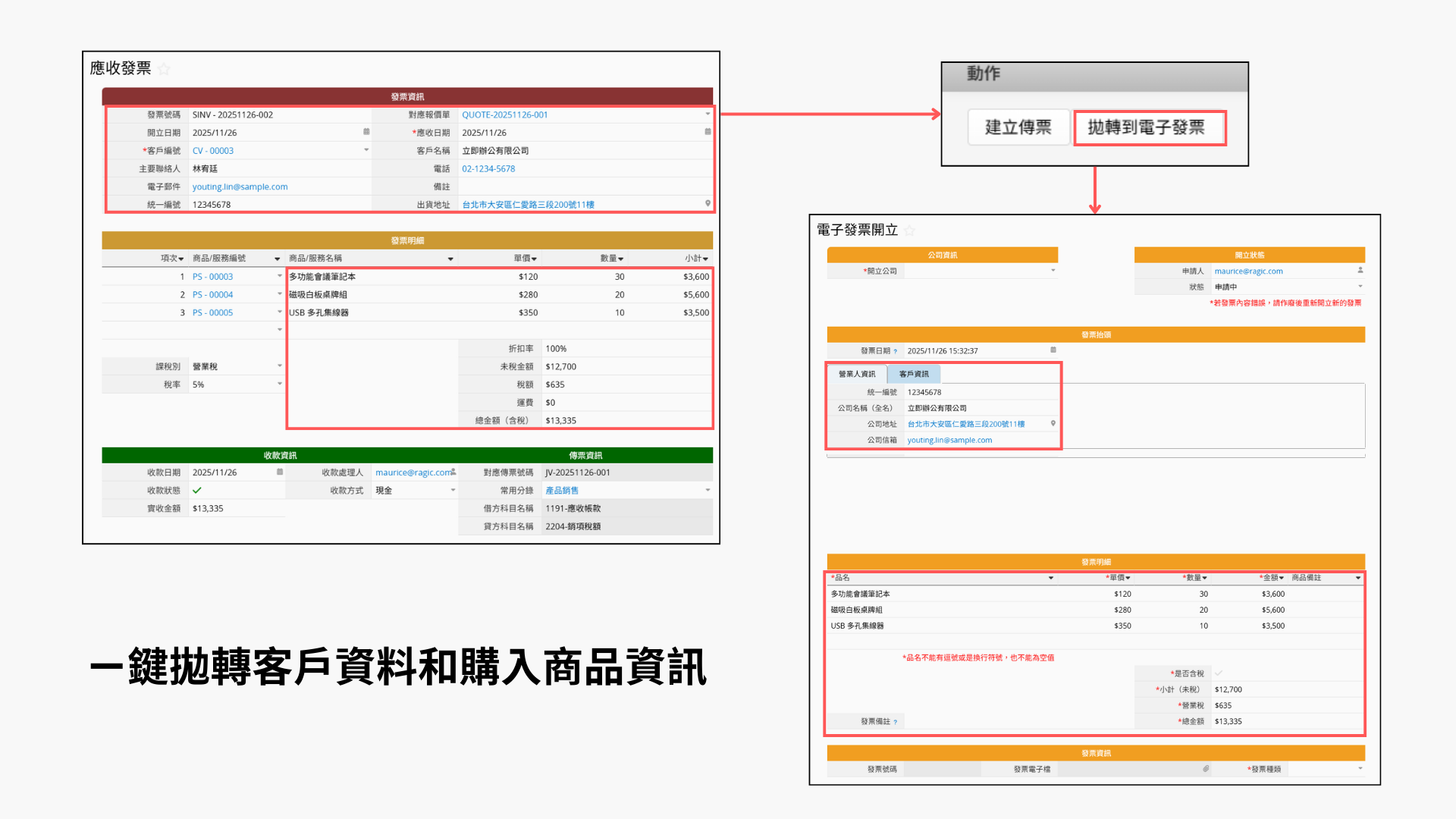Toggle the 收款狀態 checkmark
The image size is (1456, 819).
pyautogui.click(x=197, y=491)
